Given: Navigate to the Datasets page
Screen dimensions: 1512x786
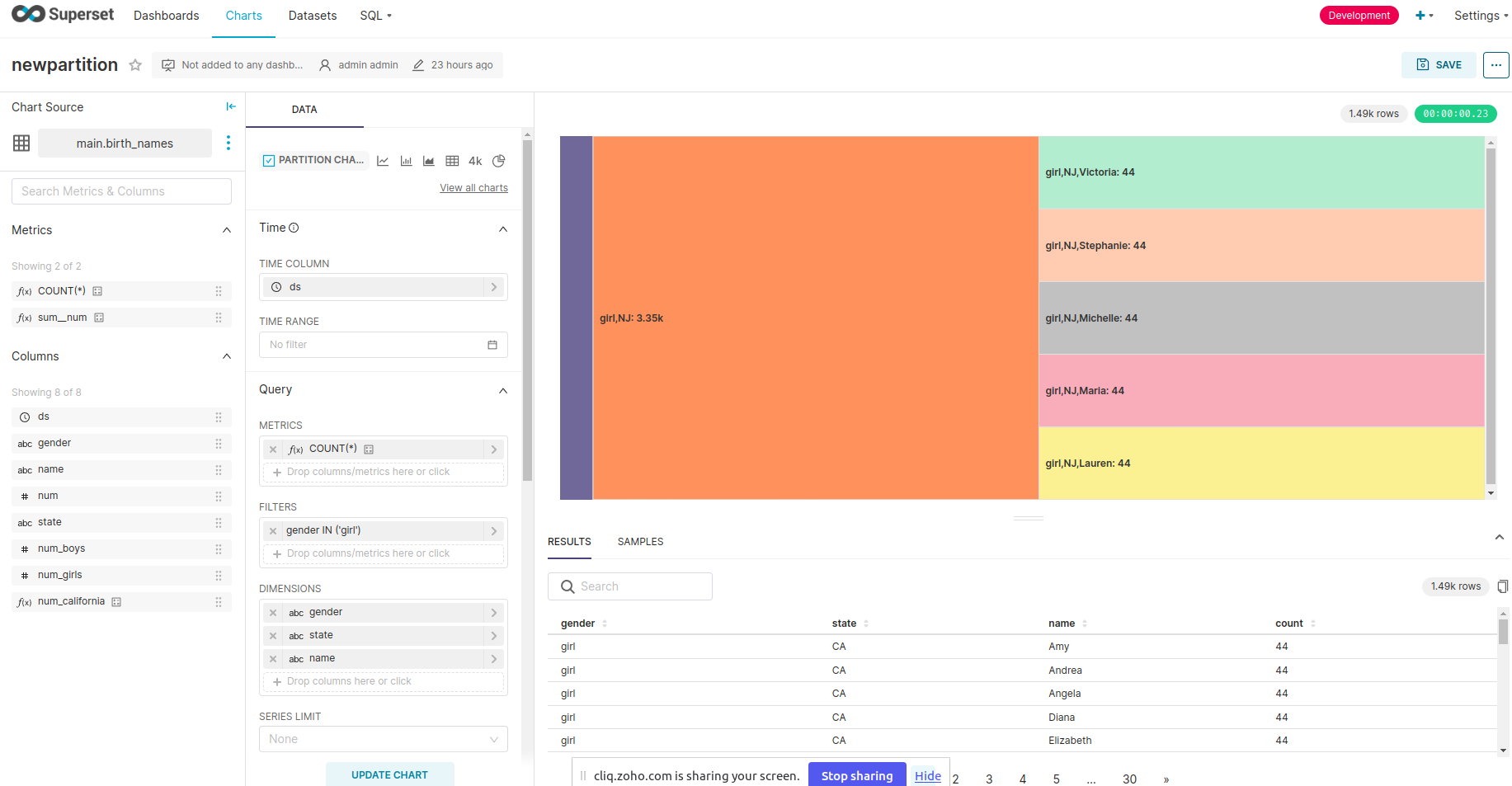Looking at the screenshot, I should [x=312, y=15].
